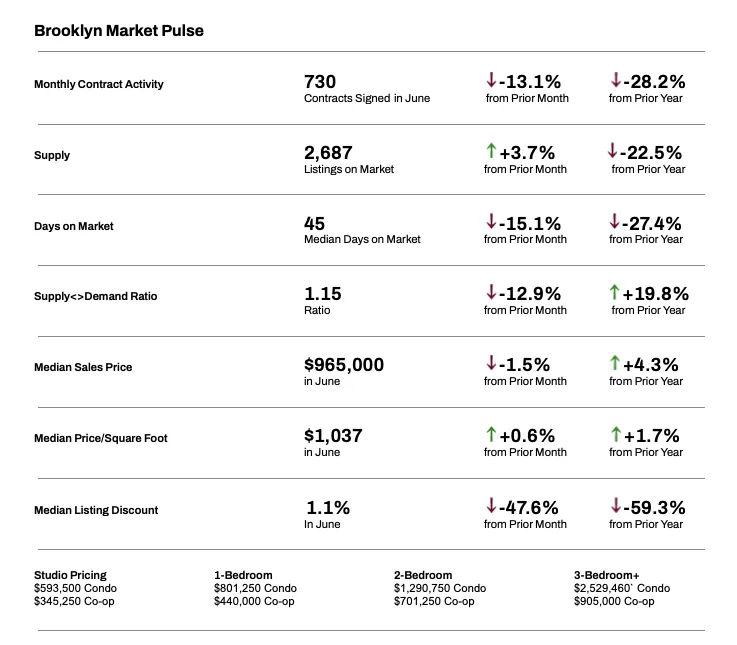Viewport: 737px width, 645px height.
Task: Click the green up arrow beside +4.3%
Action: [614, 363]
